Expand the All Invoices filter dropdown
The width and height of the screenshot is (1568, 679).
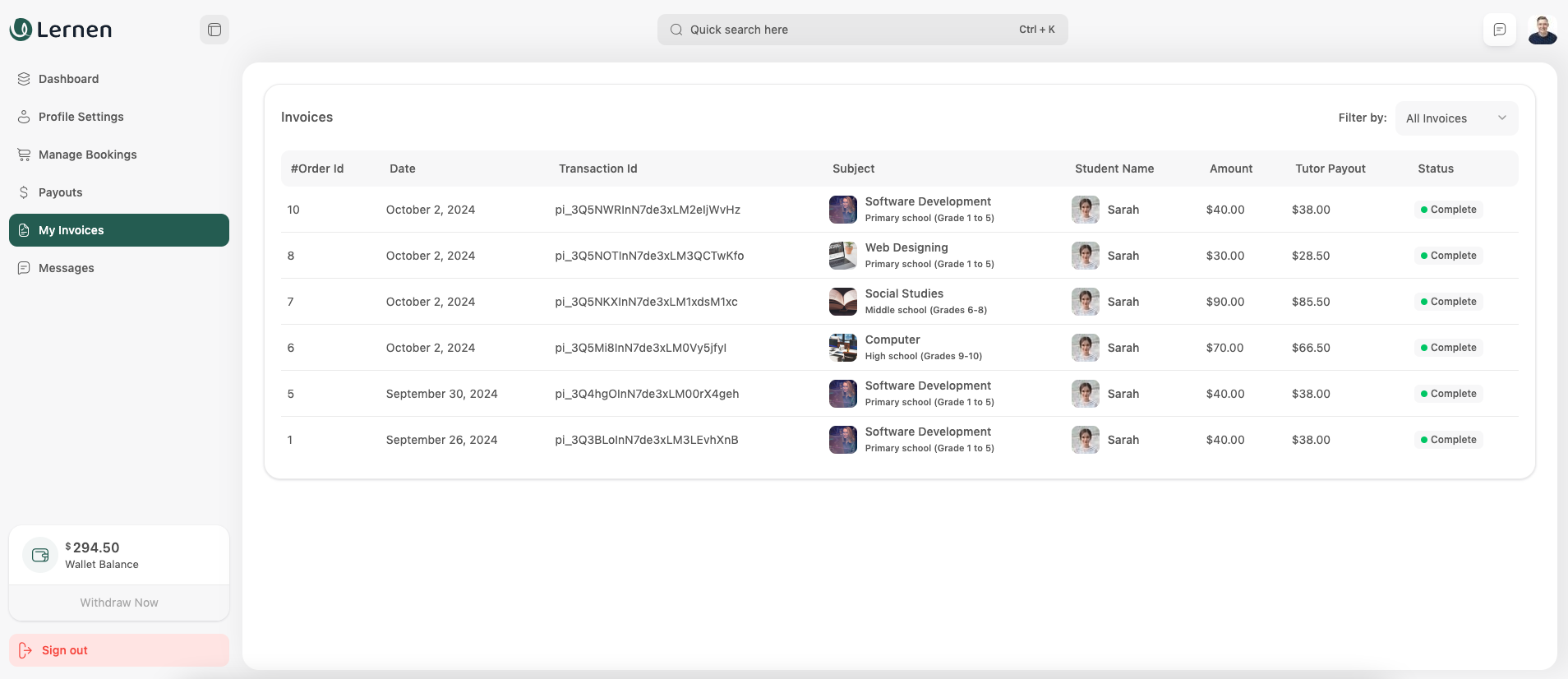(x=1455, y=118)
